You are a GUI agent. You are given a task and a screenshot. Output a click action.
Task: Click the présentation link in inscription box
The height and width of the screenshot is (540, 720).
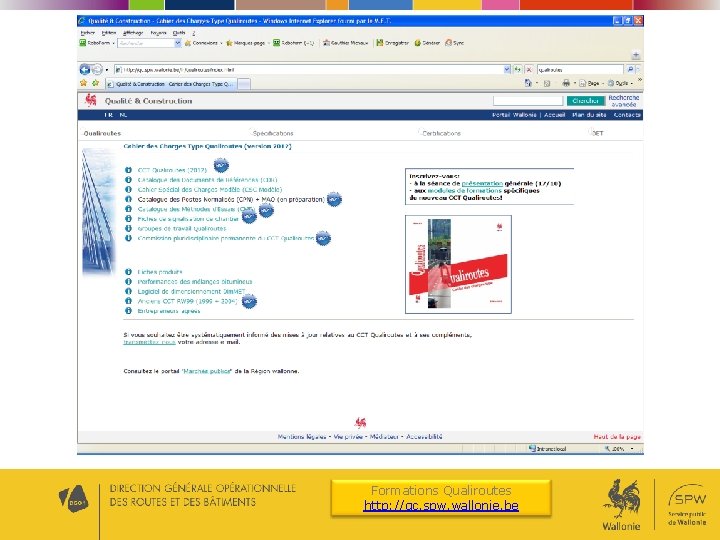(482, 183)
